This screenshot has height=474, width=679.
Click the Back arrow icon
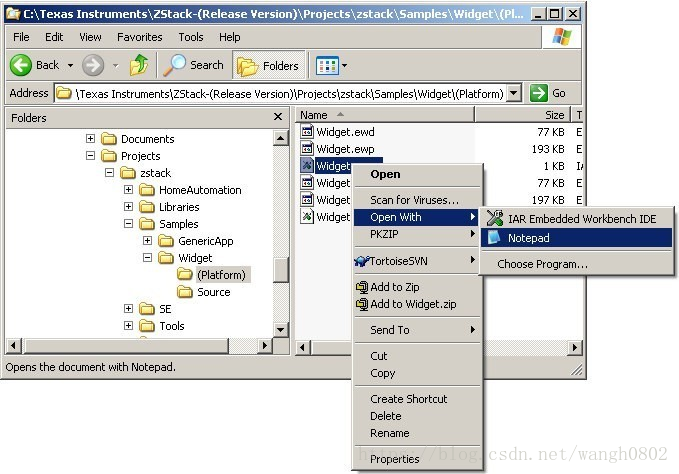(x=20, y=65)
